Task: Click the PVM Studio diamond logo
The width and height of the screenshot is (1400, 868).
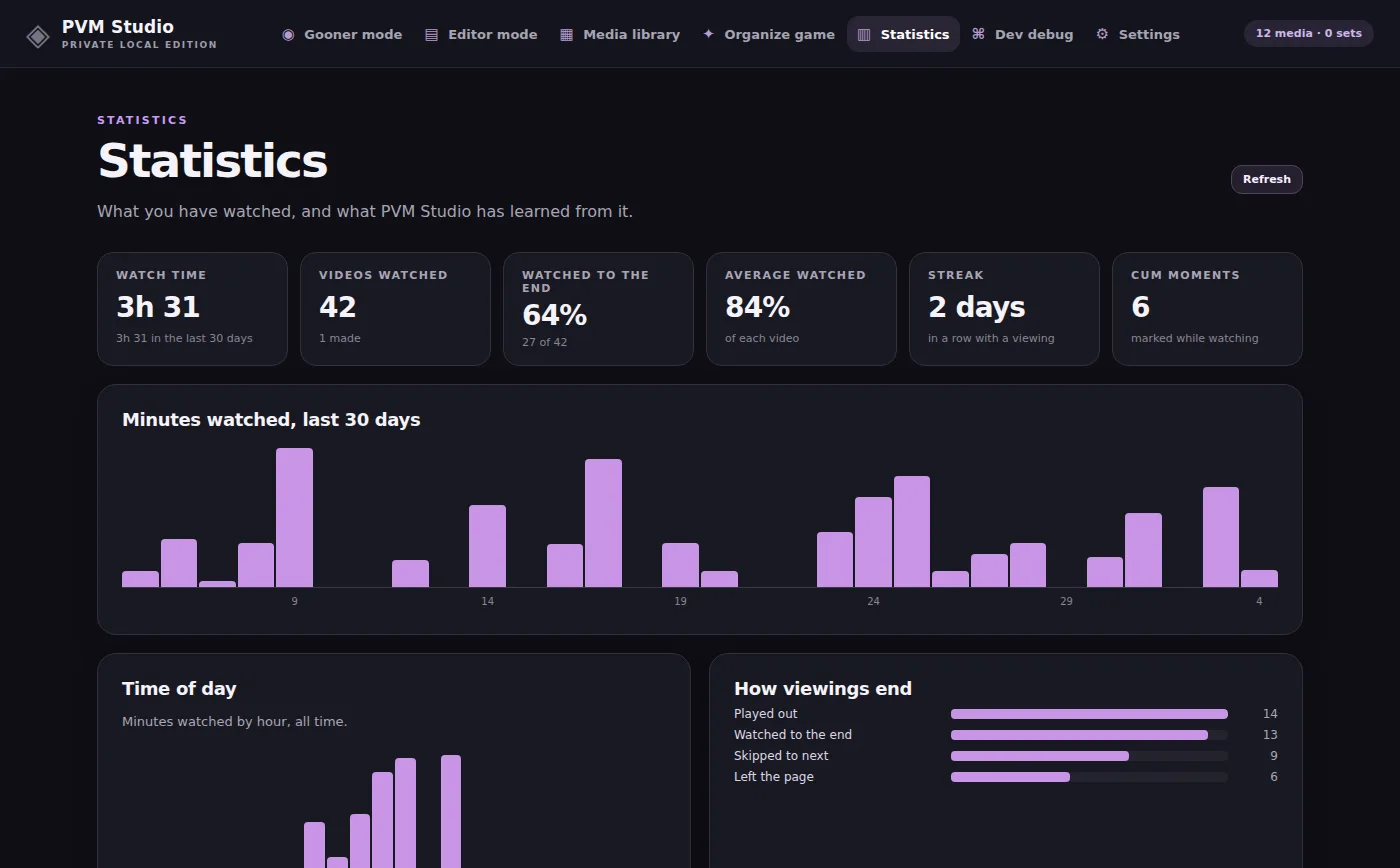Action: point(38,37)
